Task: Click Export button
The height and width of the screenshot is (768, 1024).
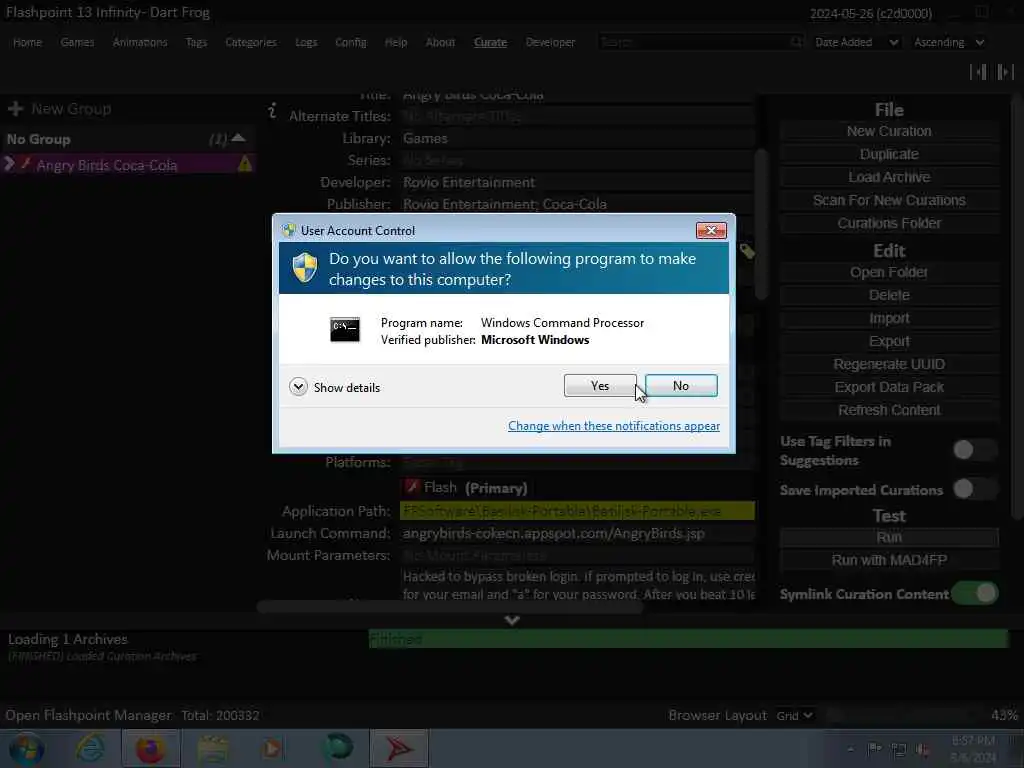Action: point(889,342)
